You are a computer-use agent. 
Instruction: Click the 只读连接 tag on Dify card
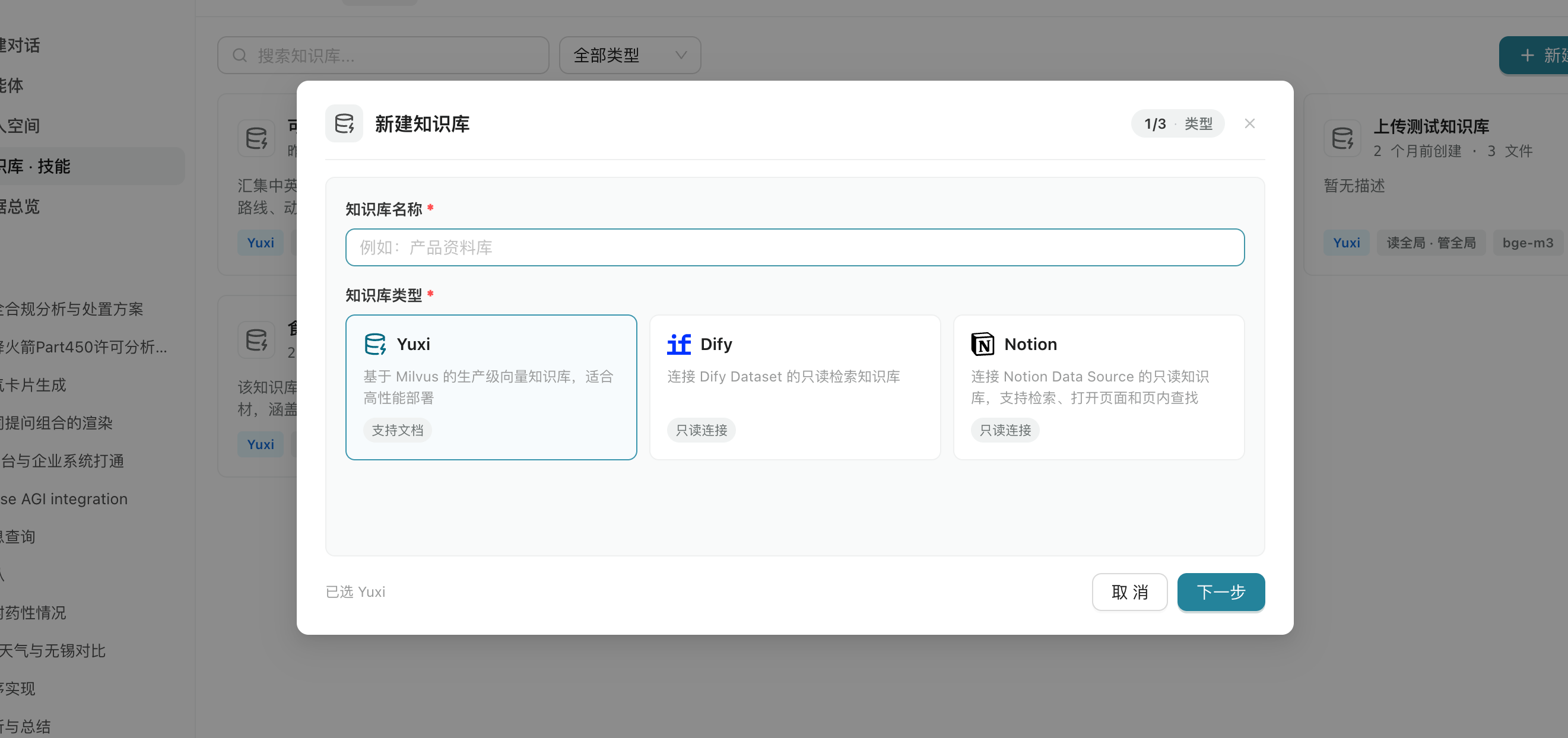pyautogui.click(x=702, y=430)
